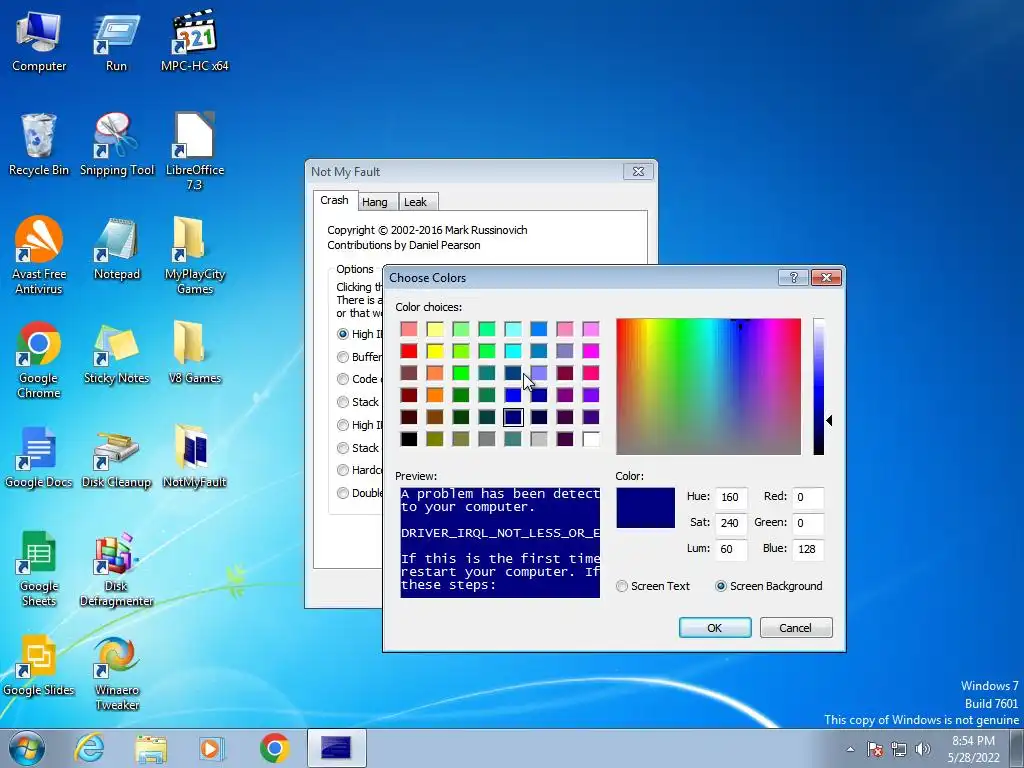Click the Sat value field
This screenshot has width=1024, height=768.
[731, 523]
